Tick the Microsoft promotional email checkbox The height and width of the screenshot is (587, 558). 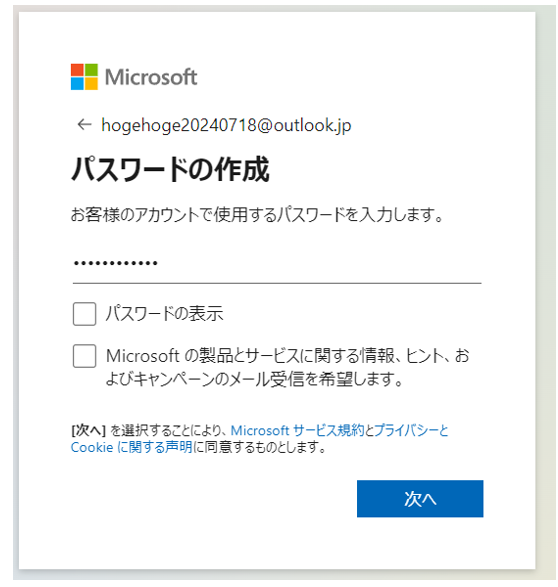coord(84,356)
